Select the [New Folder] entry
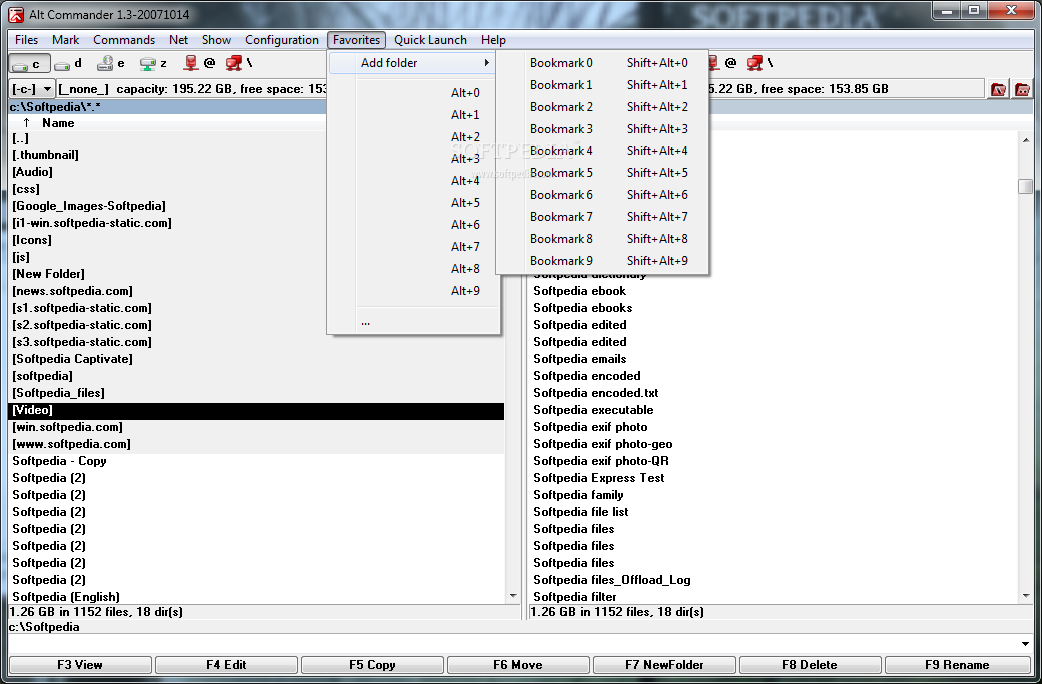The width and height of the screenshot is (1042, 684). point(49,274)
